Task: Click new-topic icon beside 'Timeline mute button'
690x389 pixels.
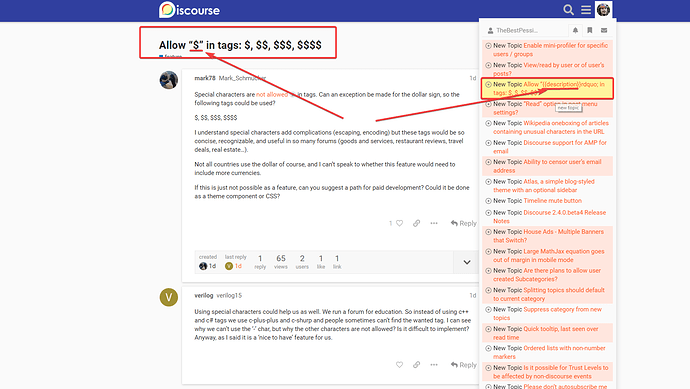Action: 488,201
